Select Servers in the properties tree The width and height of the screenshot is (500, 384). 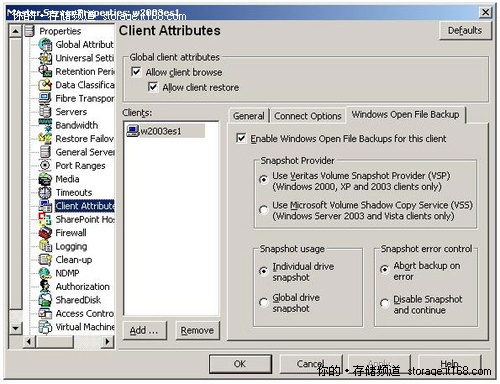click(x=71, y=112)
